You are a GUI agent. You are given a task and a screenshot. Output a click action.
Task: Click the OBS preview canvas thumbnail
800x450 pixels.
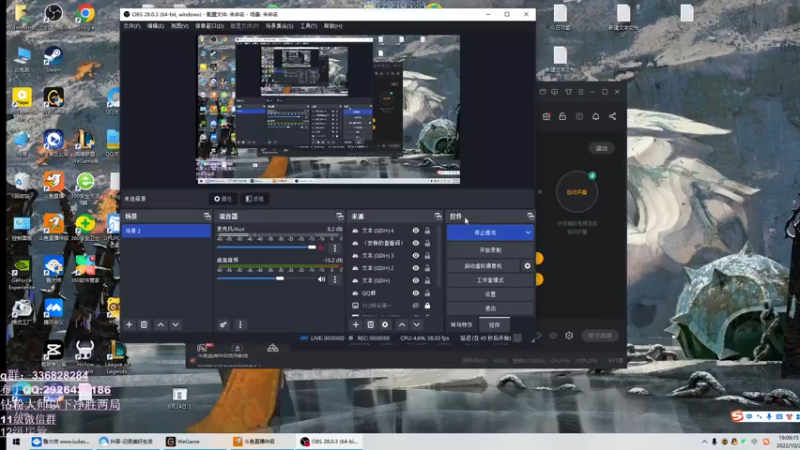pos(329,109)
